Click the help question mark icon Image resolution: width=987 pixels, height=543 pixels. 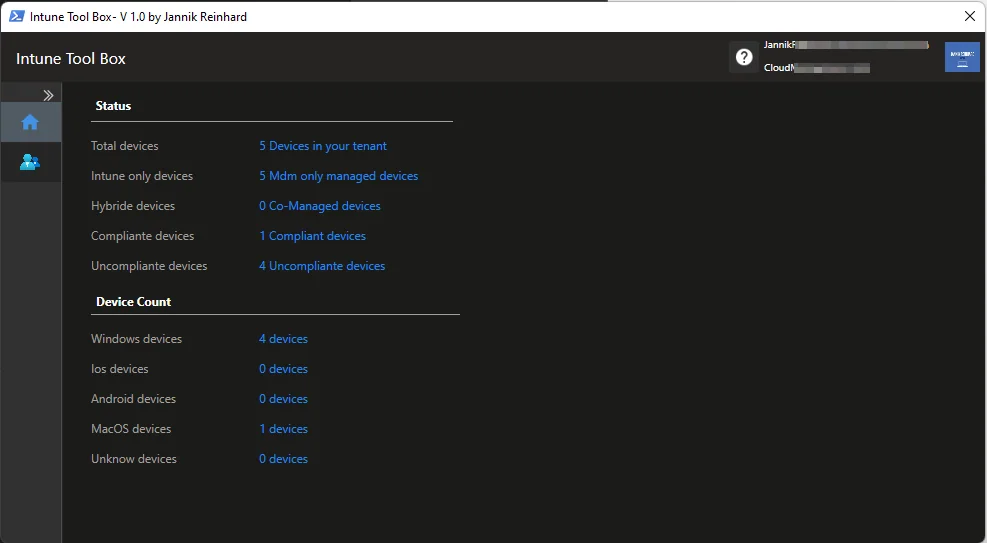point(744,57)
